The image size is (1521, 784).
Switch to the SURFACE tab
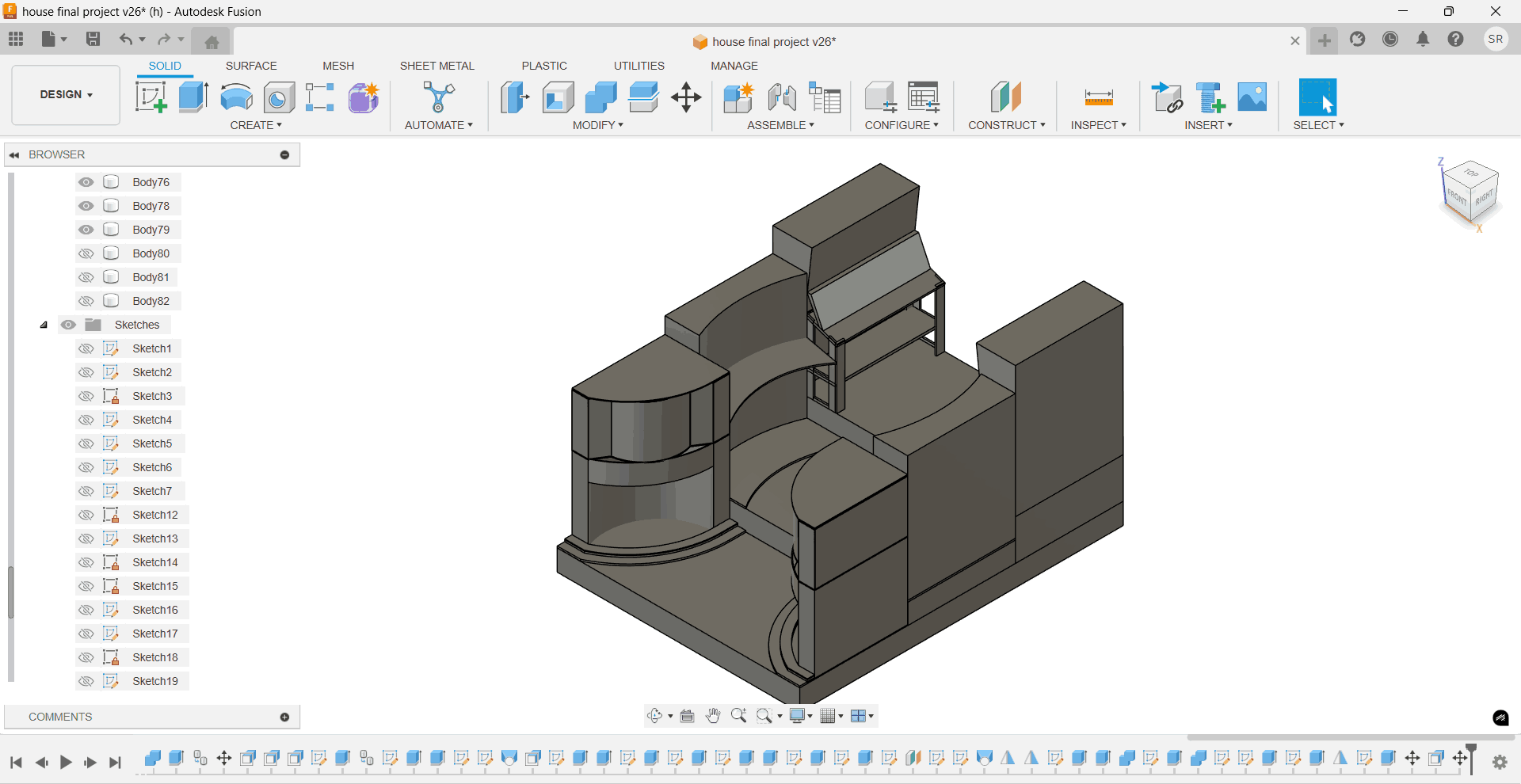pyautogui.click(x=251, y=66)
